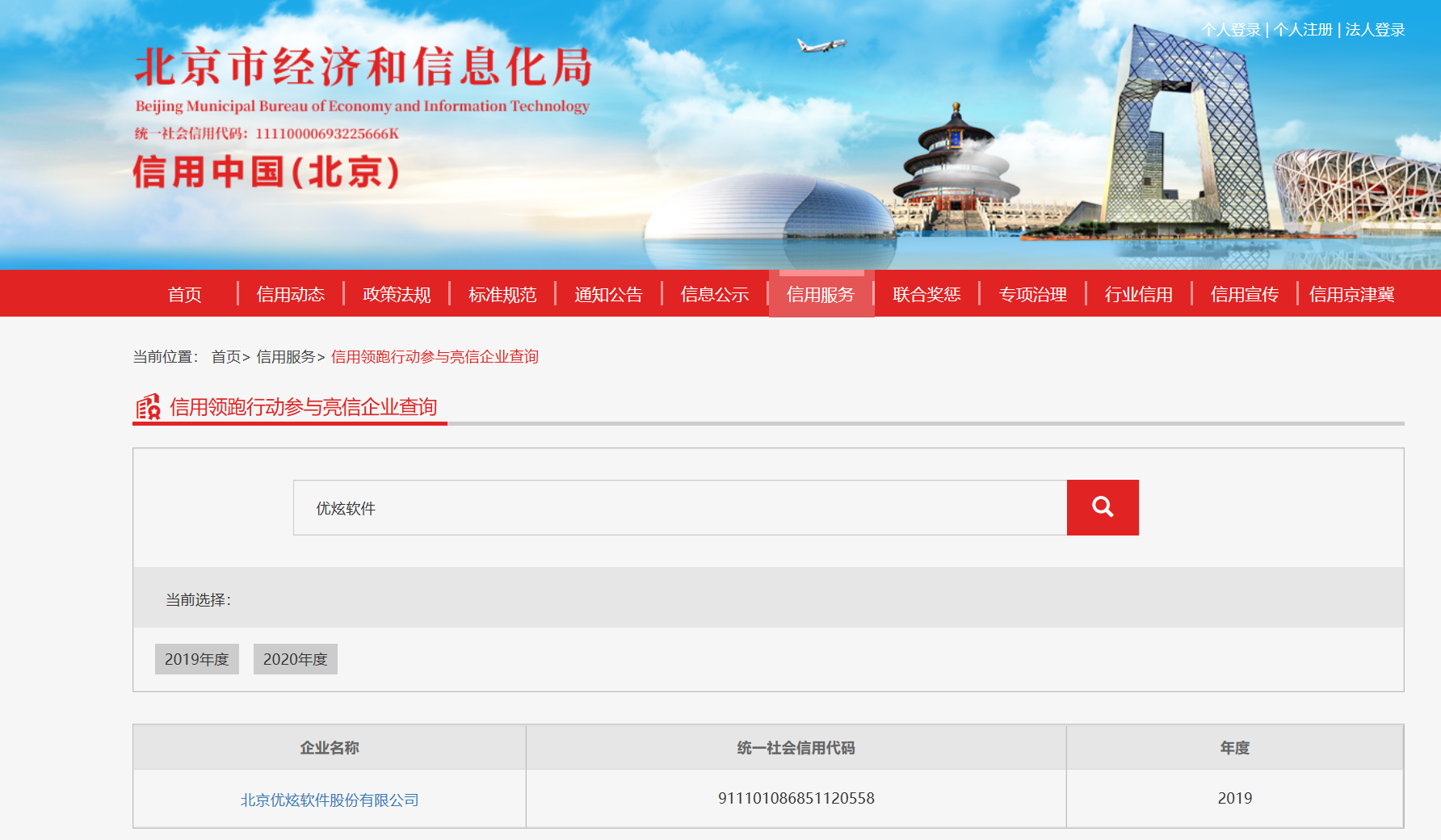Select 标准规范 from the red menu

[502, 295]
